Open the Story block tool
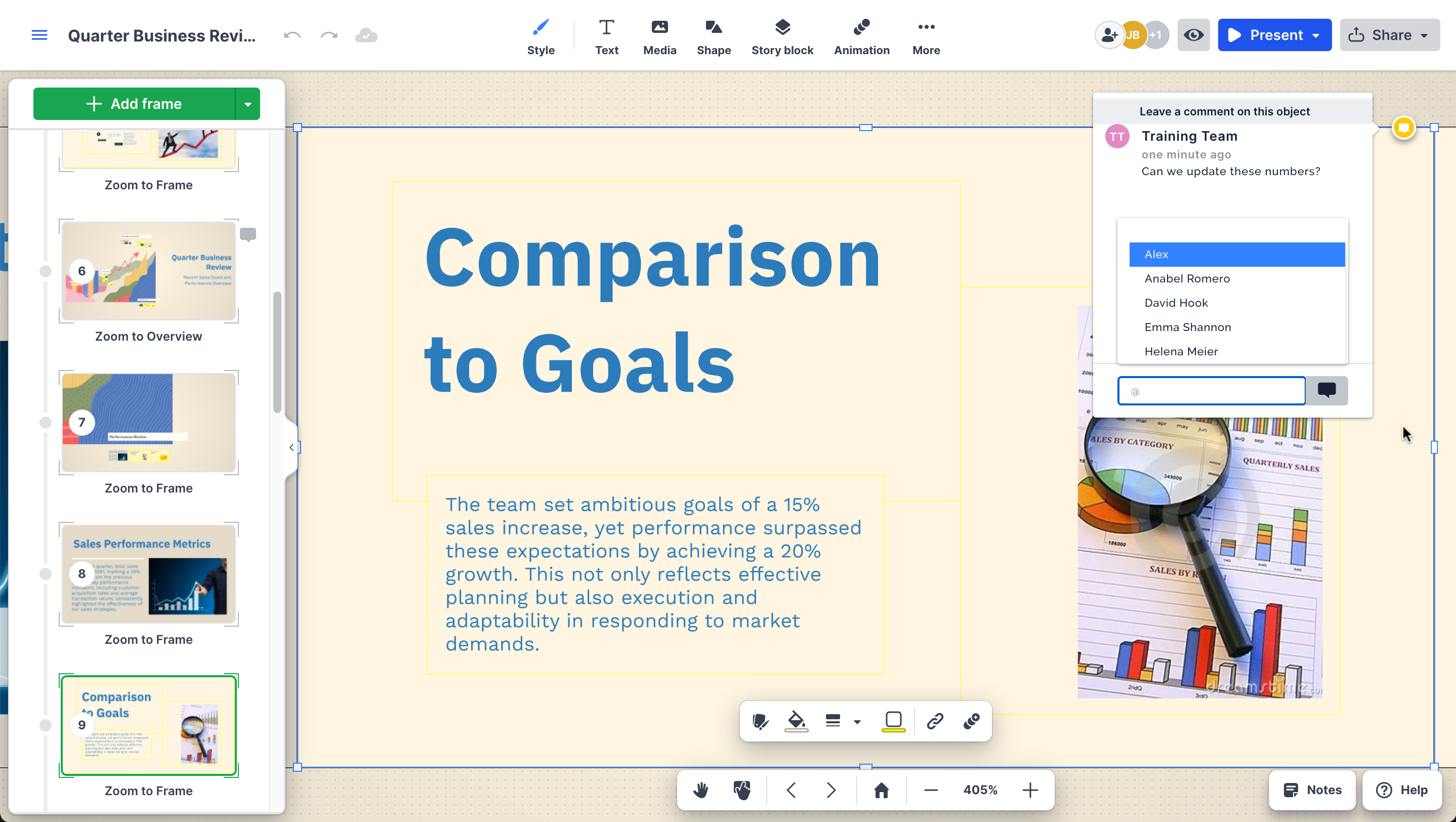 click(x=782, y=37)
